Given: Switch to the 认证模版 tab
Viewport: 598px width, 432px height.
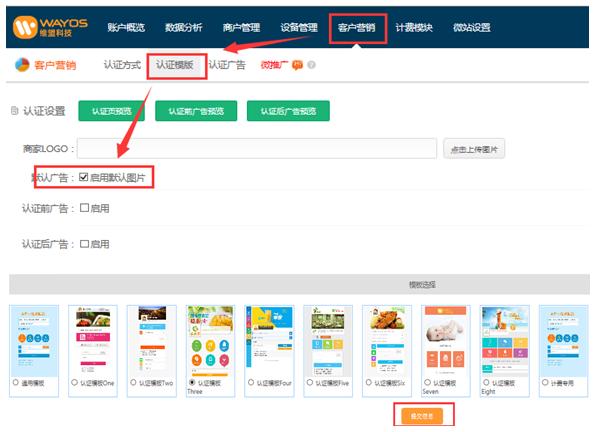Looking at the screenshot, I should (174, 65).
